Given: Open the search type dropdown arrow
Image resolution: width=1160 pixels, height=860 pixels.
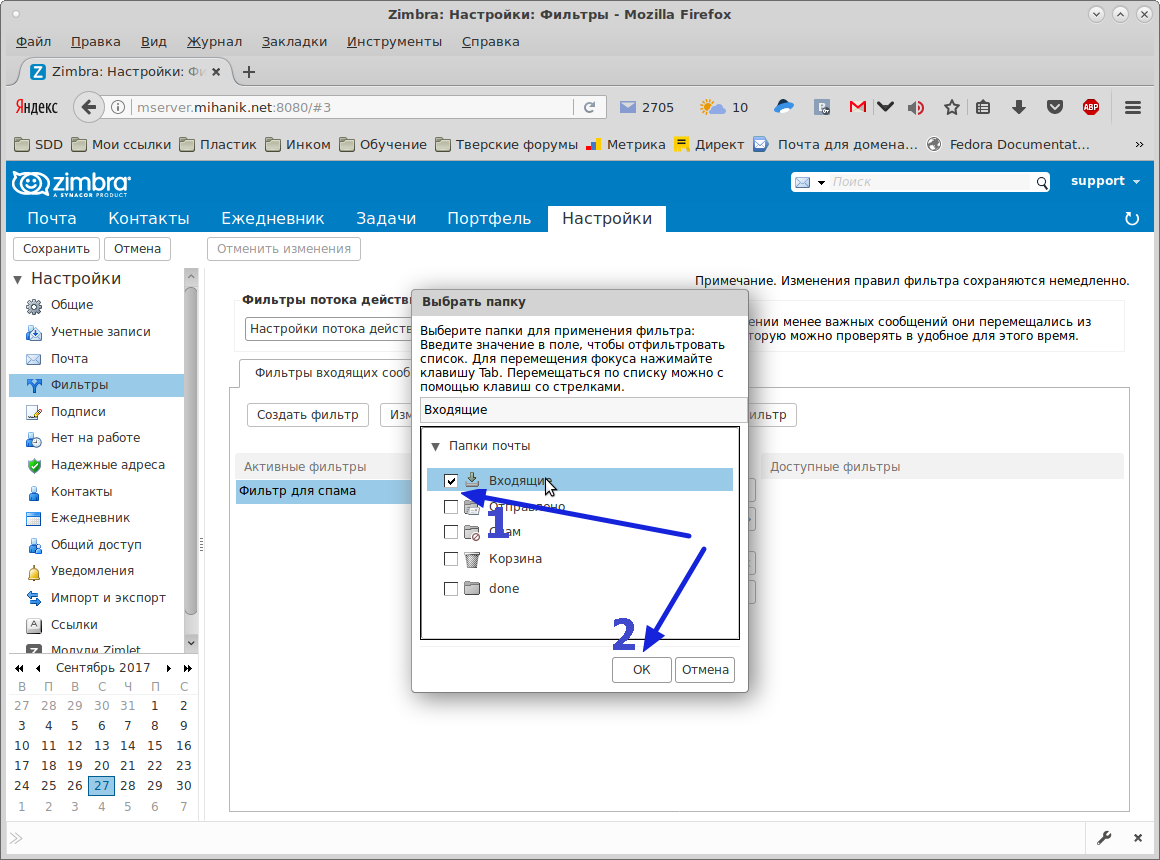Looking at the screenshot, I should 821,183.
